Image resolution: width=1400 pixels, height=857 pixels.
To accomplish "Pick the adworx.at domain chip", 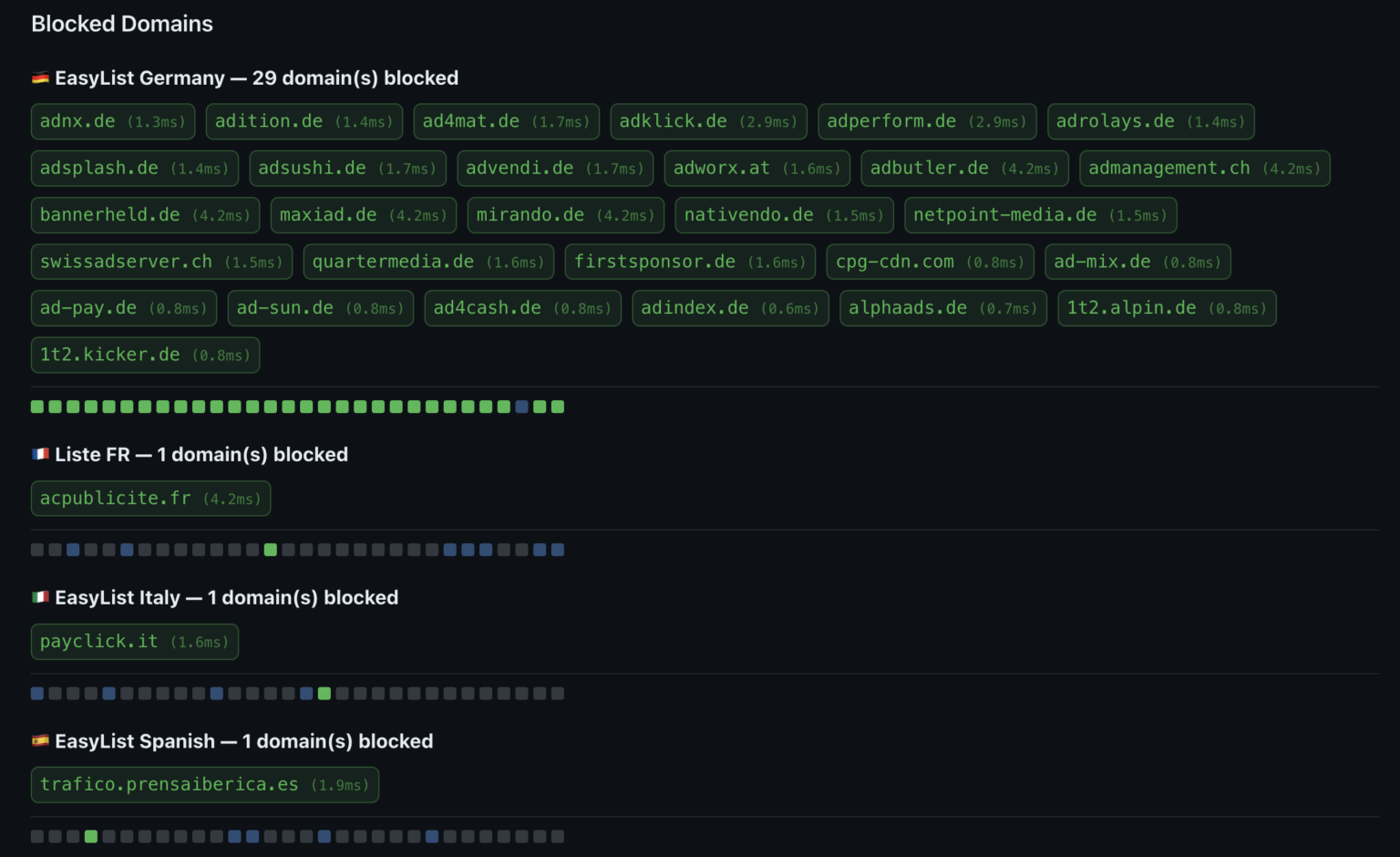I will coord(757,168).
